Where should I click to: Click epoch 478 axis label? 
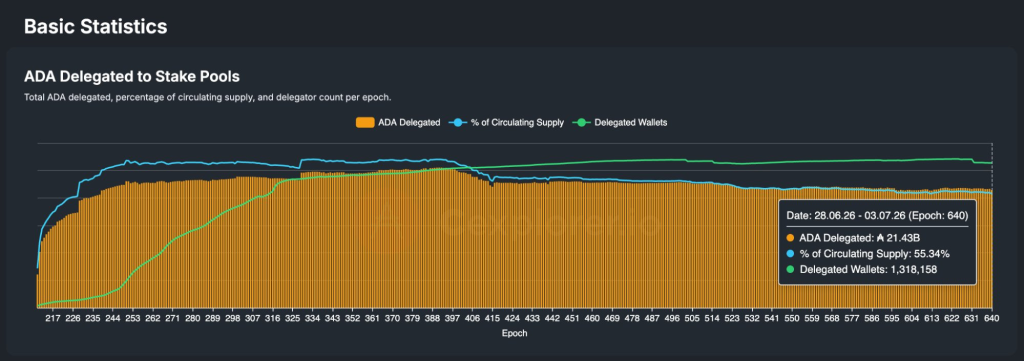[632, 319]
